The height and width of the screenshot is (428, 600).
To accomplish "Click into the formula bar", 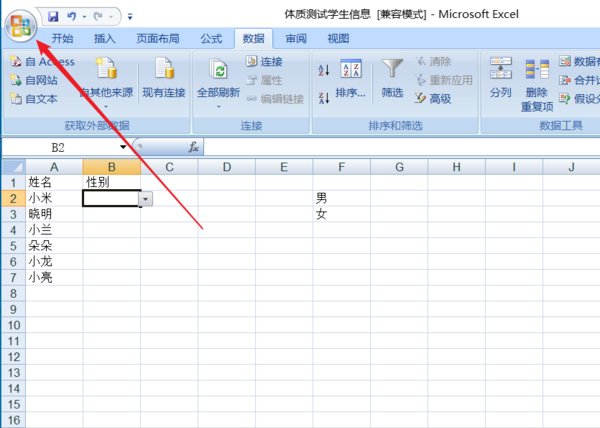I will 402,147.
